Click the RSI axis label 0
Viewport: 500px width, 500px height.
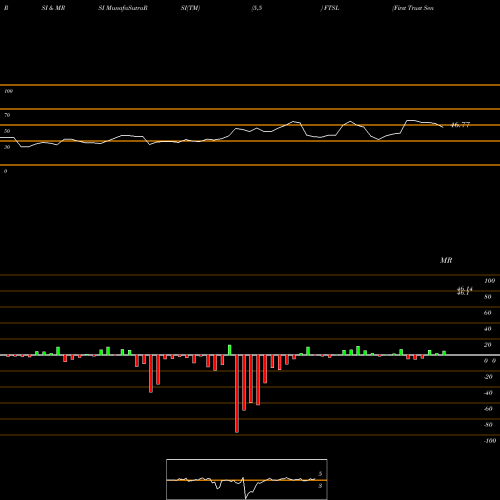pos(5,171)
